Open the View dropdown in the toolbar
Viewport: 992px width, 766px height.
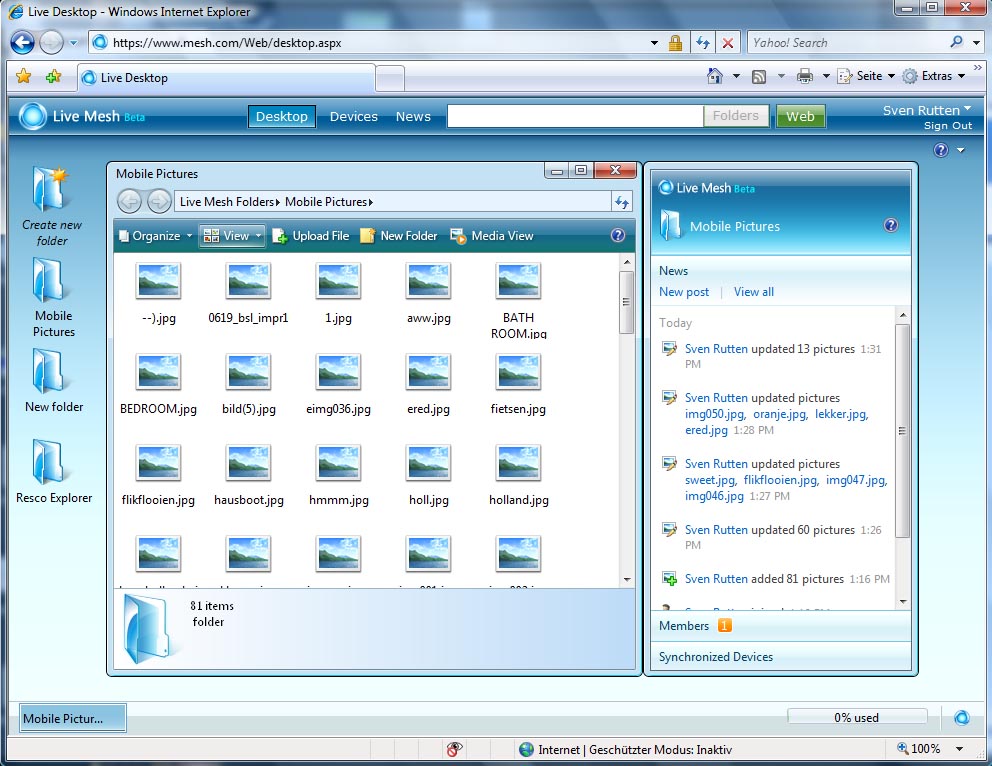coord(232,236)
